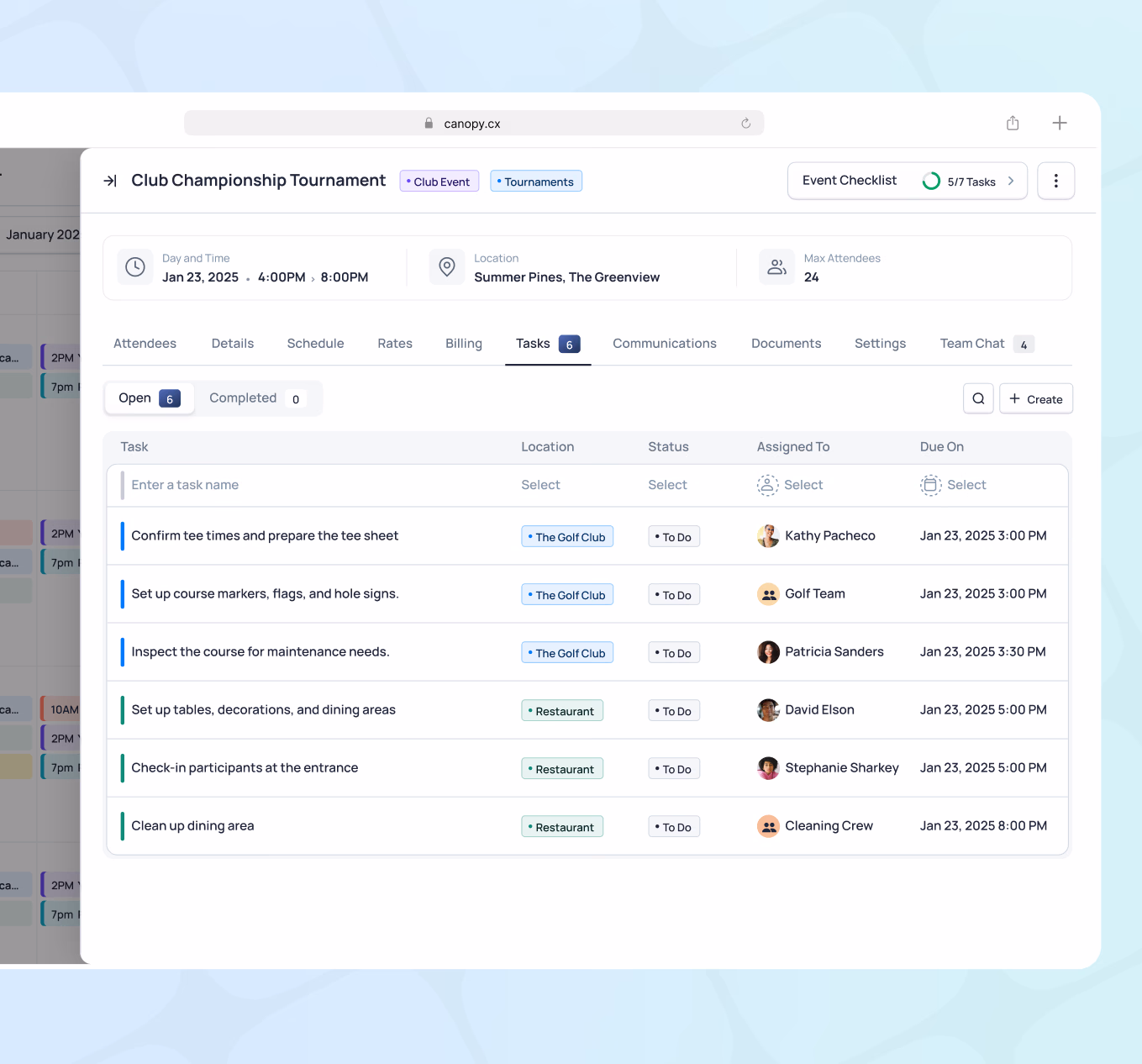Change To Do status for Inspect the course
This screenshot has width=1142, height=1064.
coord(674,653)
